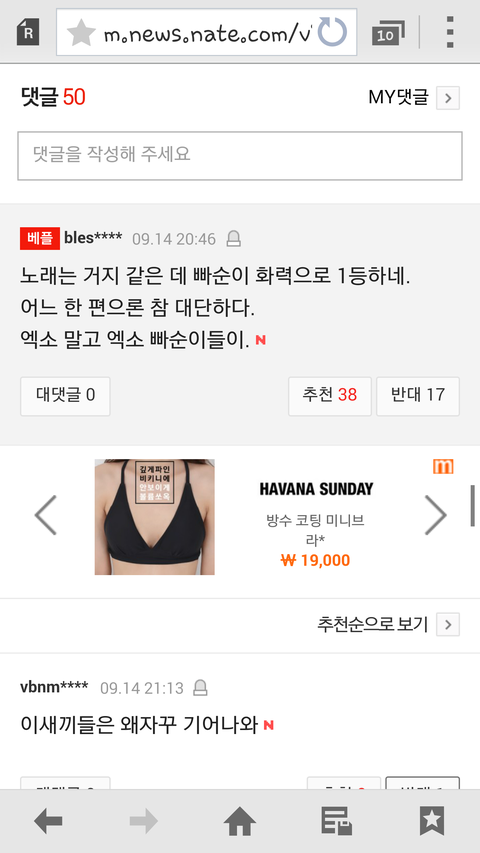
Task: Show previous ad with left chevron
Action: point(46,515)
